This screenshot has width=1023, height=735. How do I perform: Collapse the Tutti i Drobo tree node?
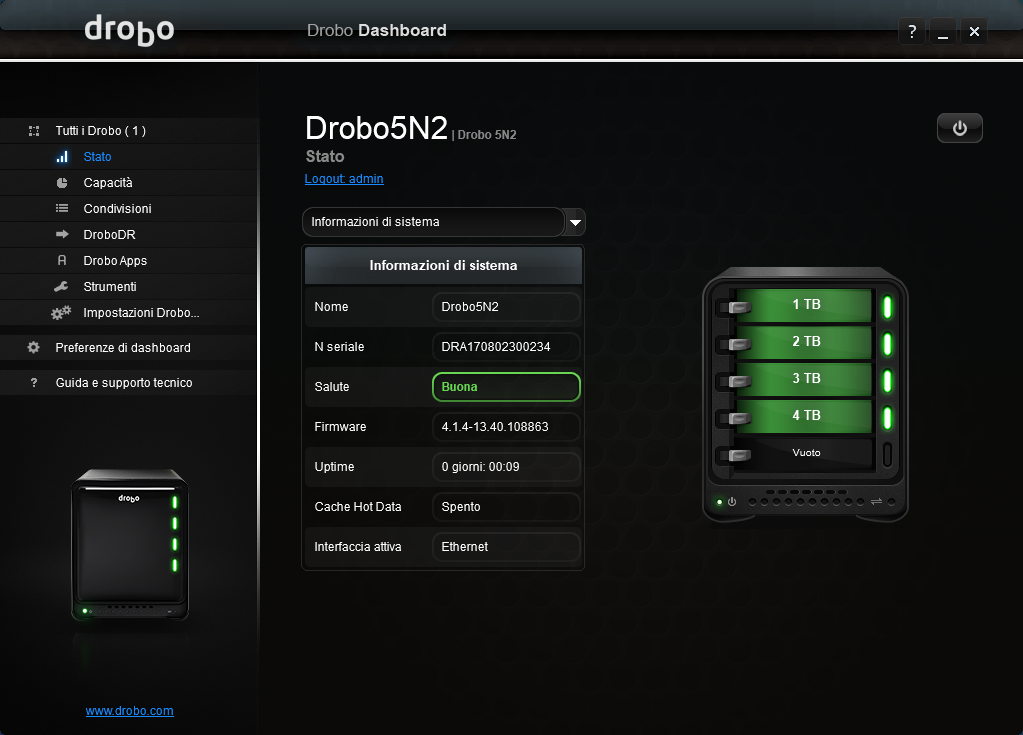click(34, 131)
